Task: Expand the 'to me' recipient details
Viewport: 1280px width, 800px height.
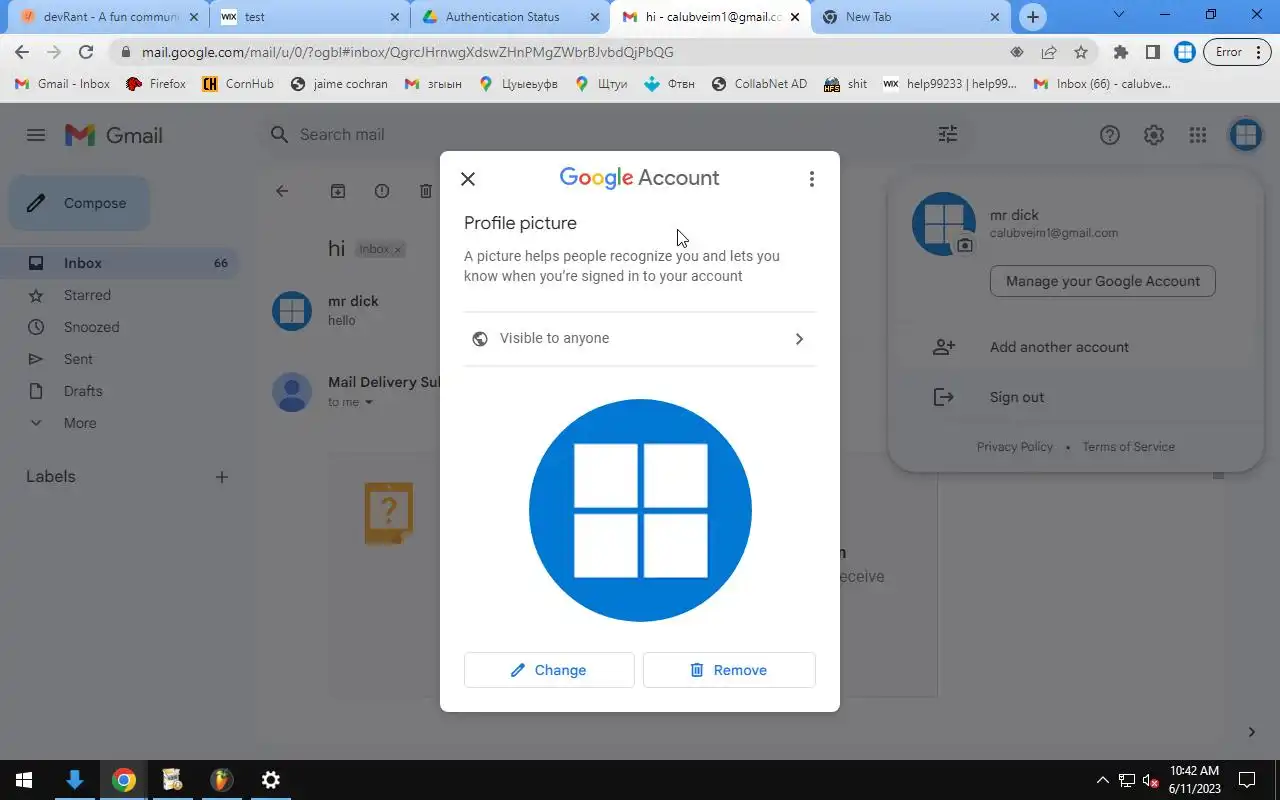Action: 369,402
